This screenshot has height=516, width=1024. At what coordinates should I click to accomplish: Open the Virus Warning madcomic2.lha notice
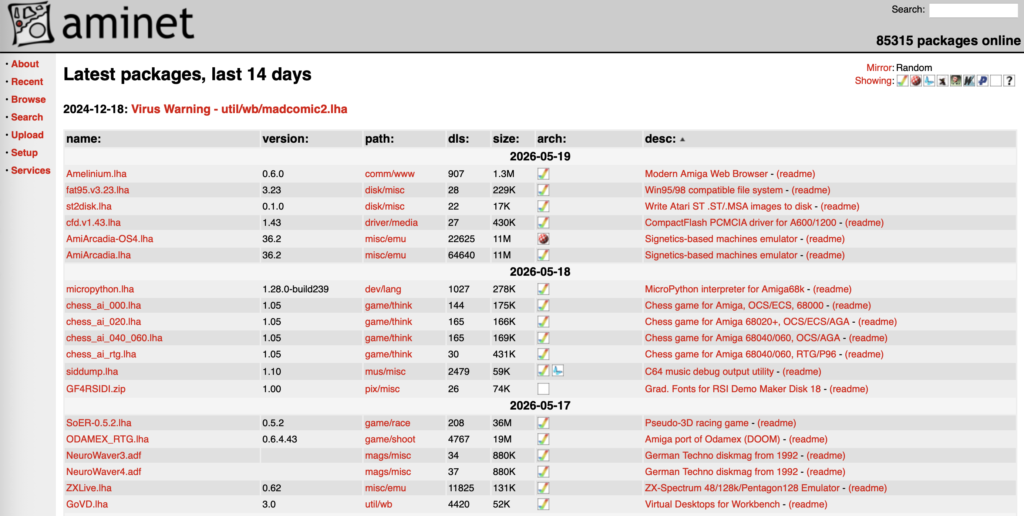point(239,109)
